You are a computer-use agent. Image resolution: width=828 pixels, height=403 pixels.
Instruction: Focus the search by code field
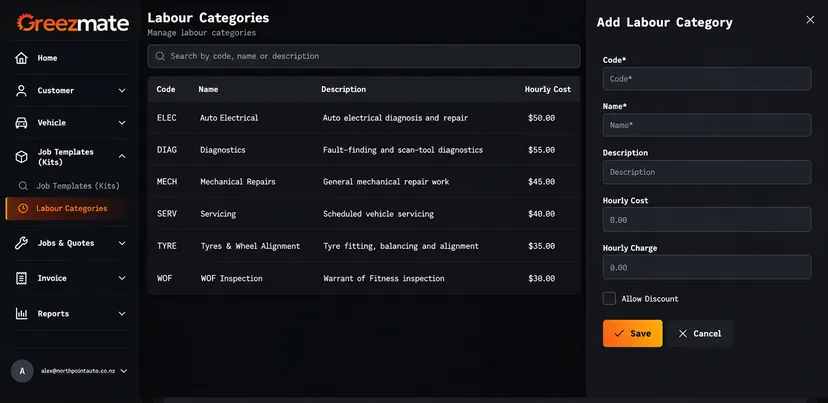click(x=364, y=56)
